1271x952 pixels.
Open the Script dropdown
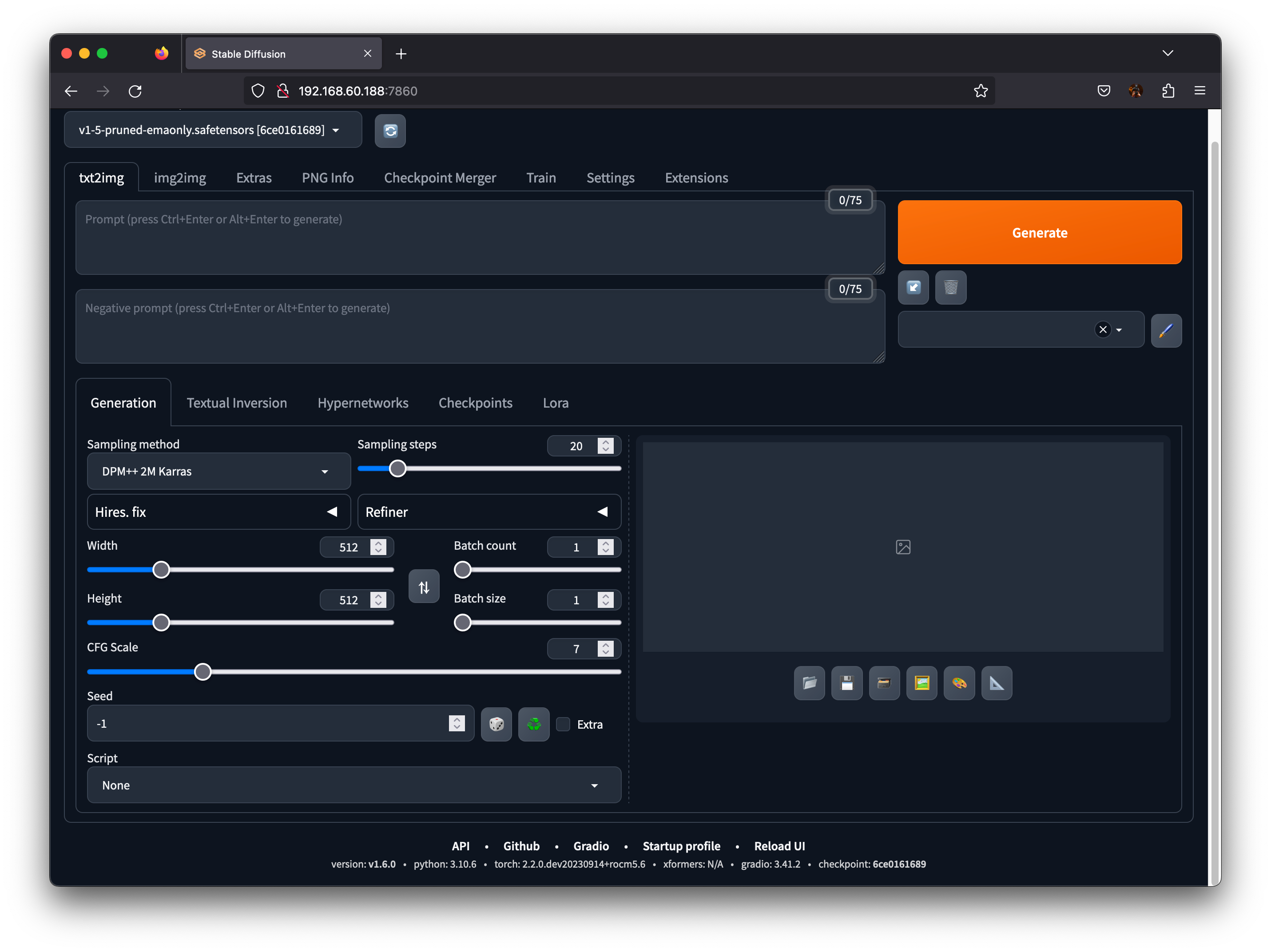353,785
